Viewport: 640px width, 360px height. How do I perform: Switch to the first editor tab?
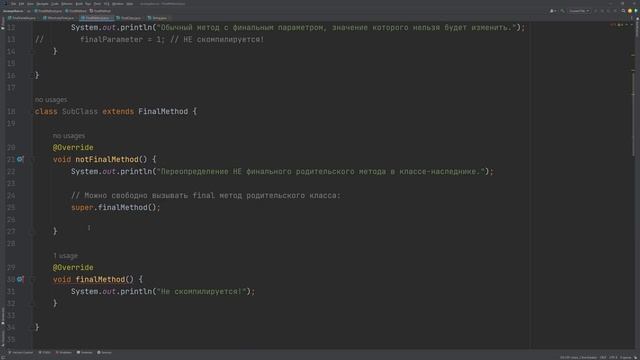click(22, 18)
